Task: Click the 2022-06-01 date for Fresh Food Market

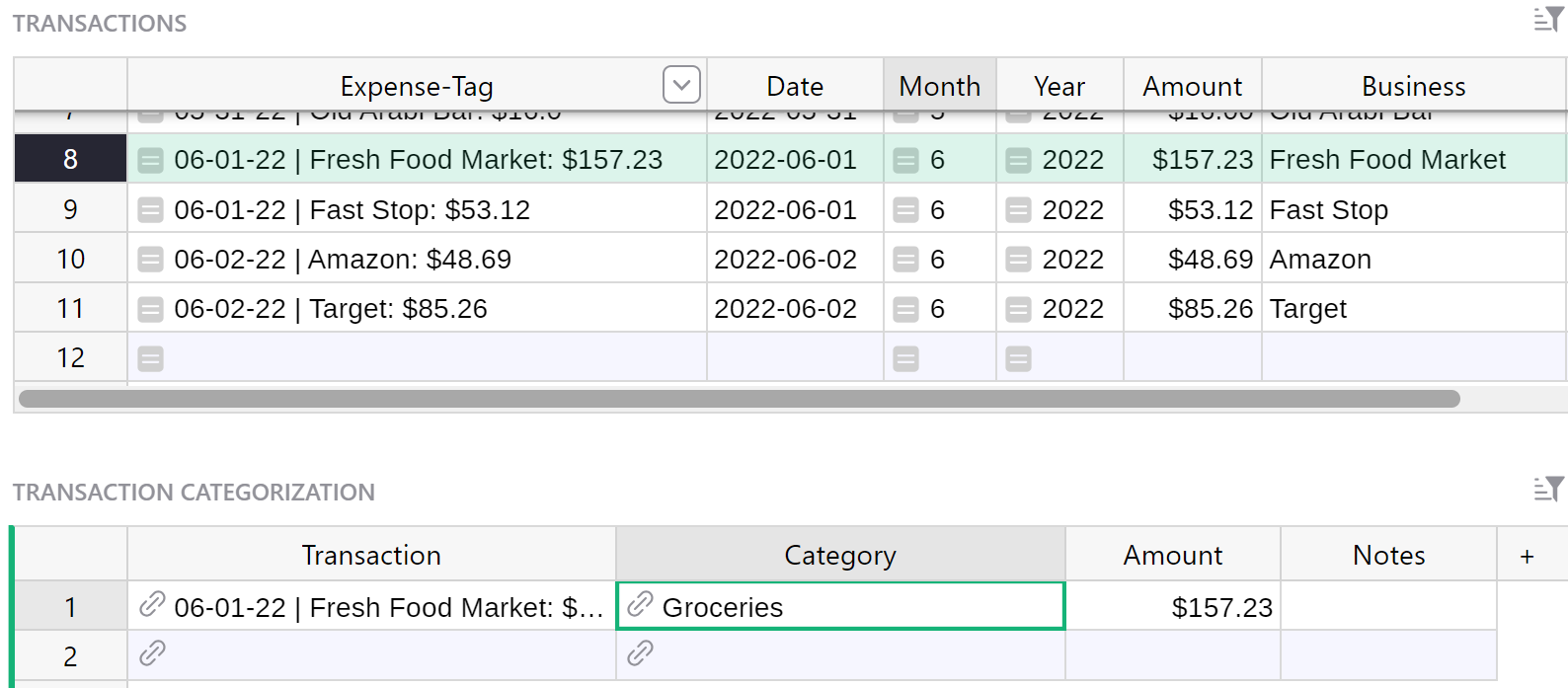Action: click(x=795, y=159)
